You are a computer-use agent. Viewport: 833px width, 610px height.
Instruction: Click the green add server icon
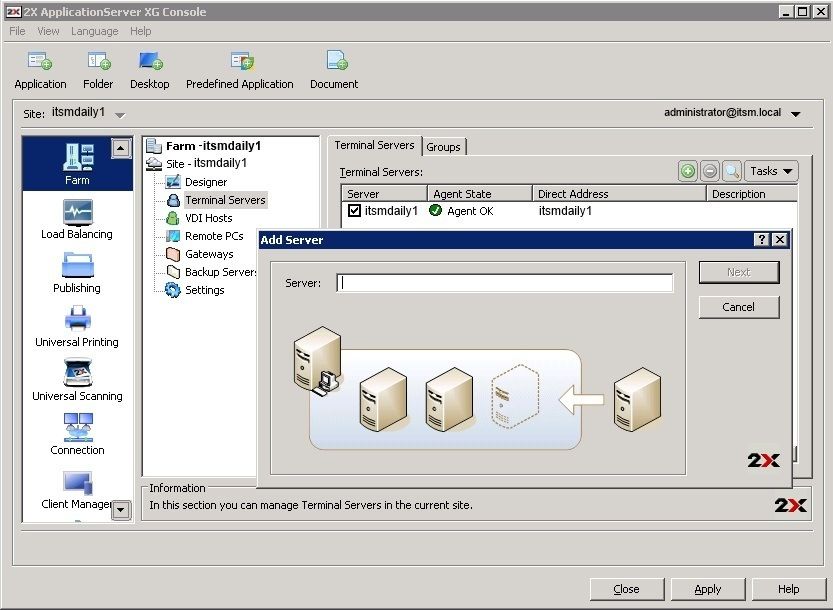[688, 171]
